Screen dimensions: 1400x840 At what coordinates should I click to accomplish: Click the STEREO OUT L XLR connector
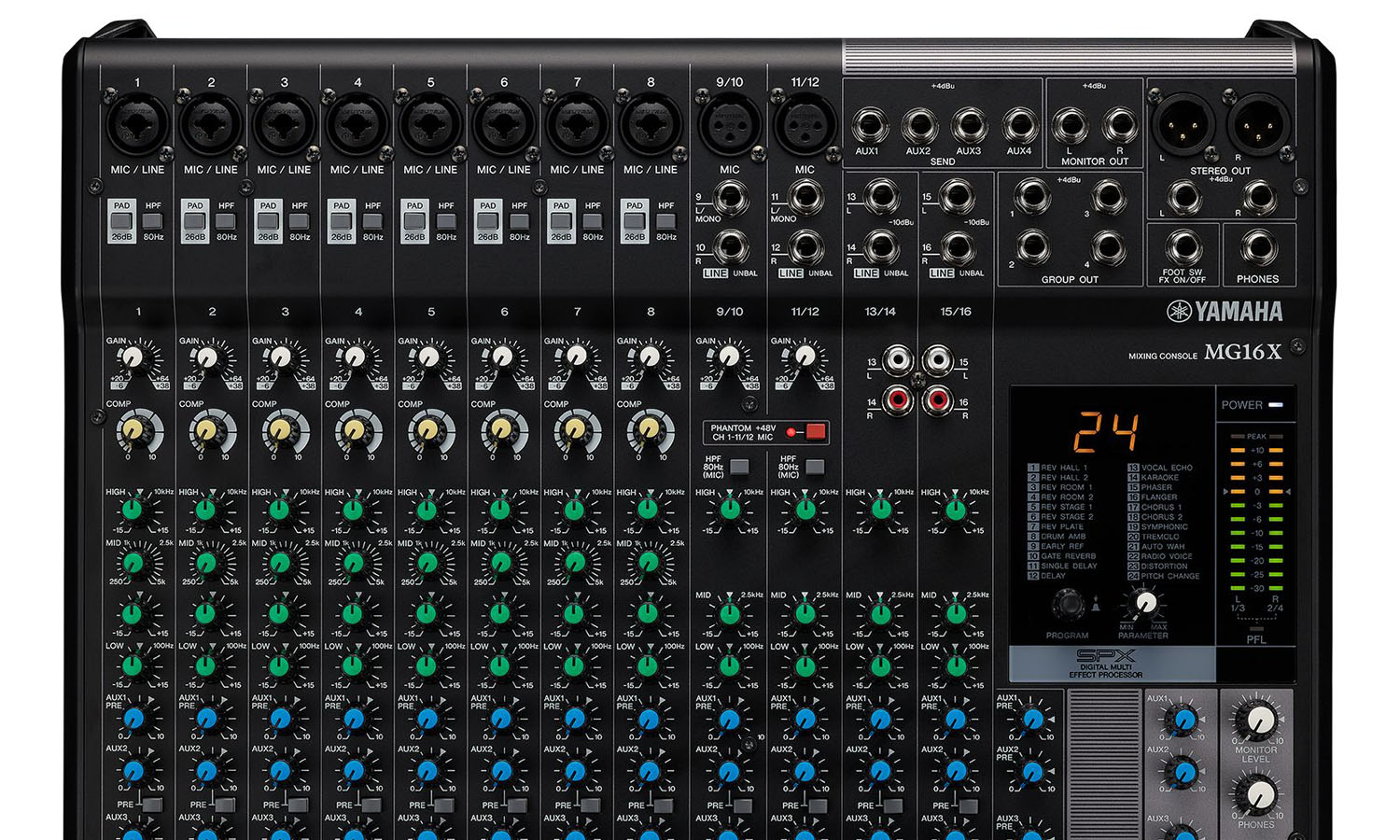(1184, 123)
